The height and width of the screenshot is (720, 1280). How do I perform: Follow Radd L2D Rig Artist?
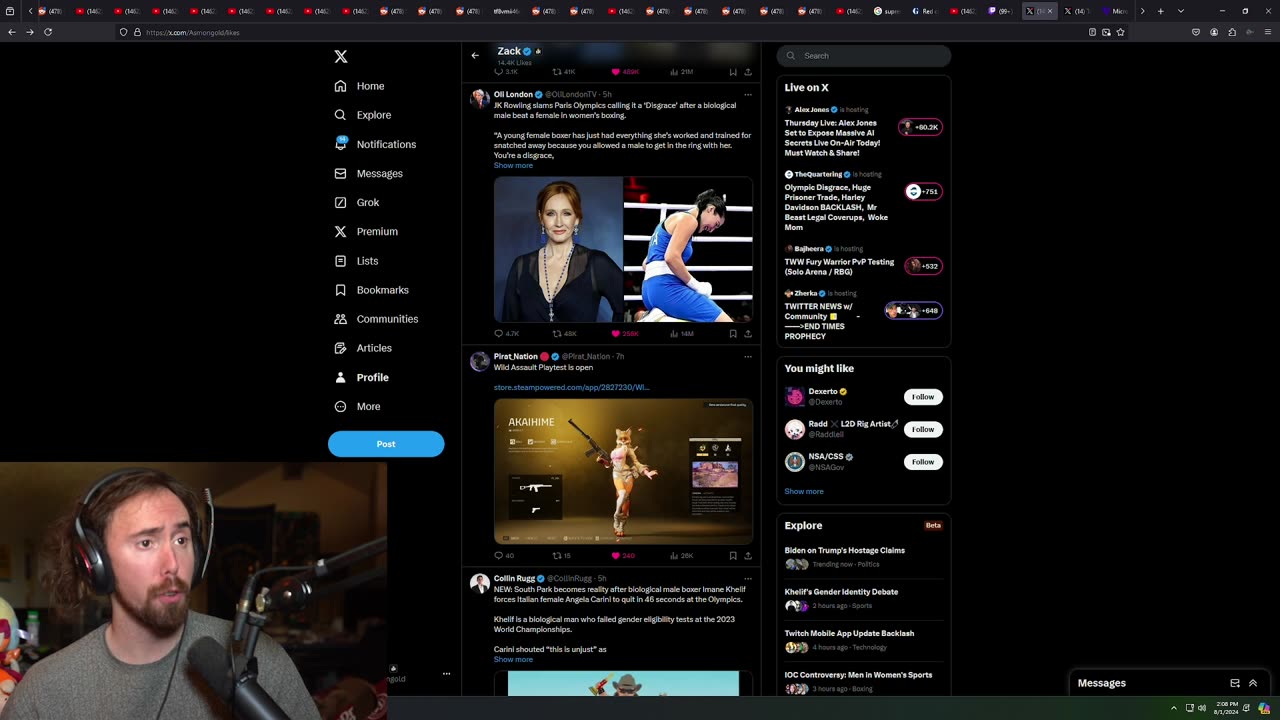(x=923, y=429)
